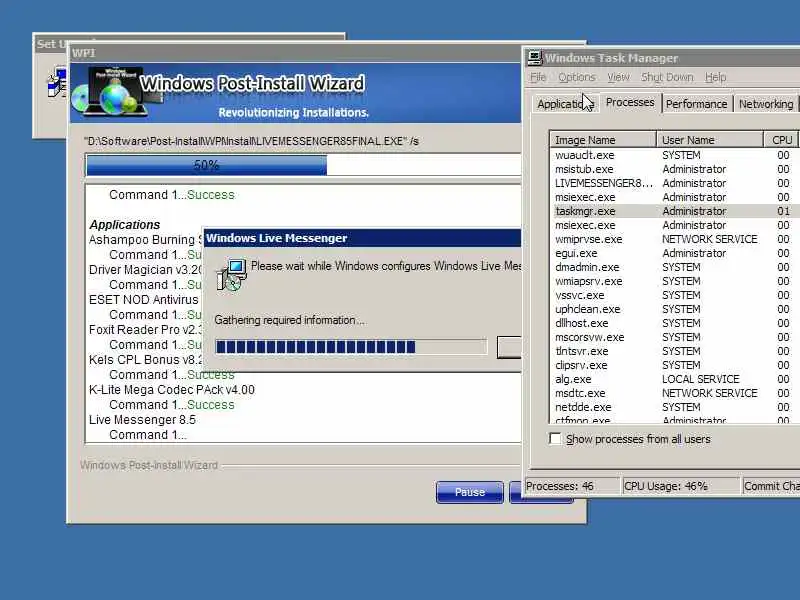This screenshot has width=800, height=600.
Task: Select the wmiapsrv.exe process
Action: point(673,281)
